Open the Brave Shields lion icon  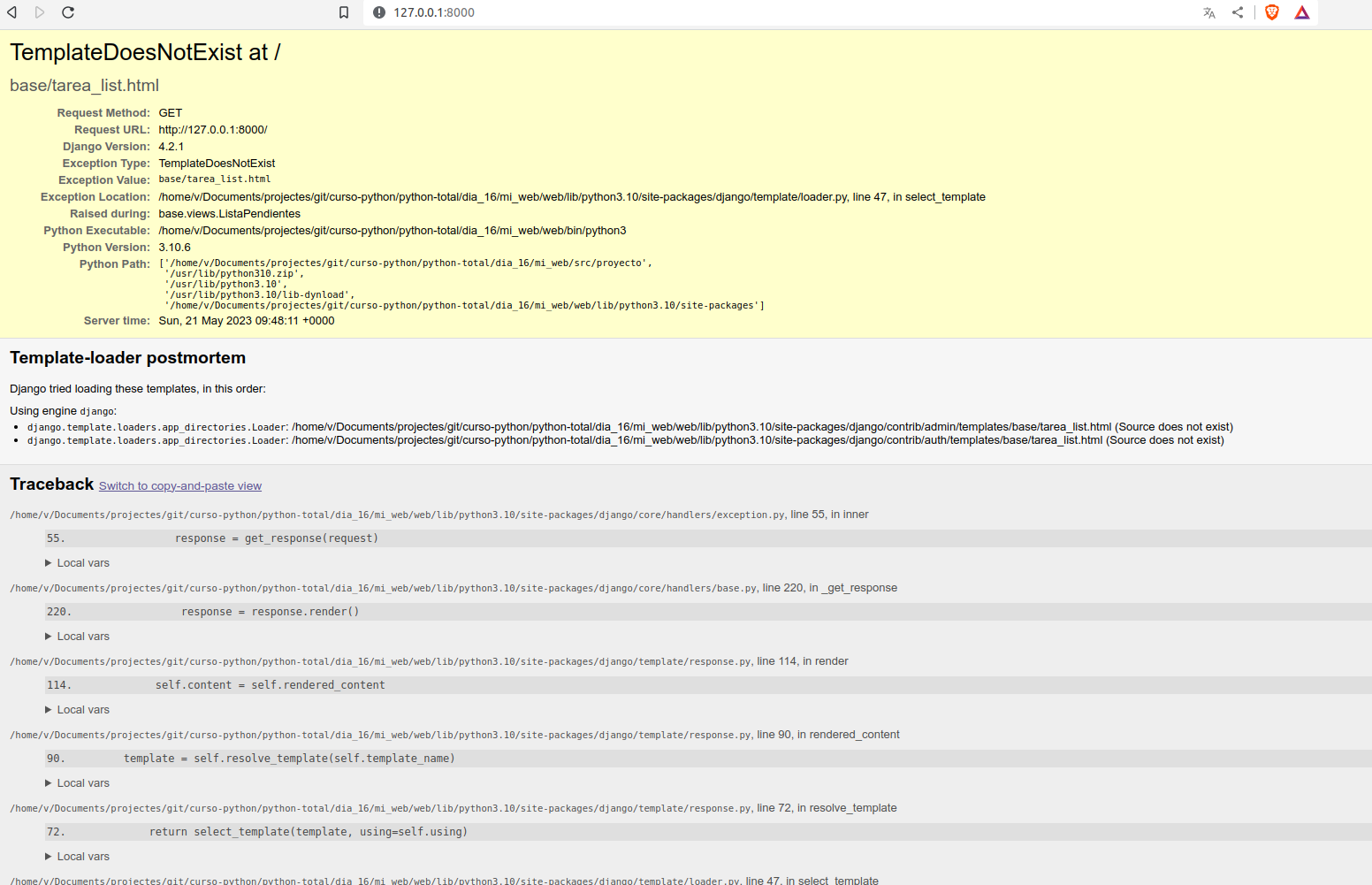1272,12
